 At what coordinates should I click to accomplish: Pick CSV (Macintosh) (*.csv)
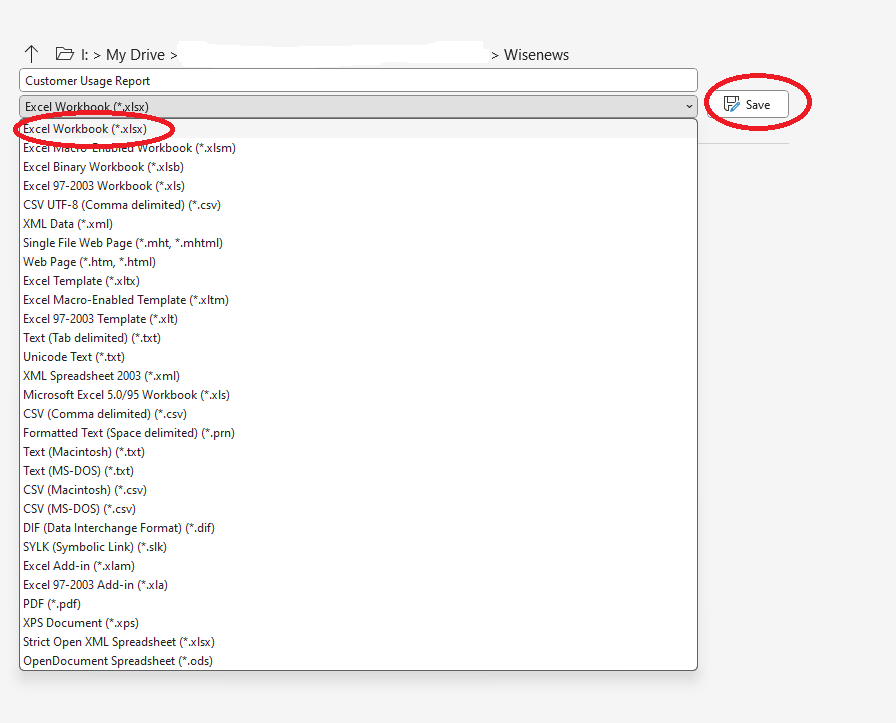click(x=358, y=489)
